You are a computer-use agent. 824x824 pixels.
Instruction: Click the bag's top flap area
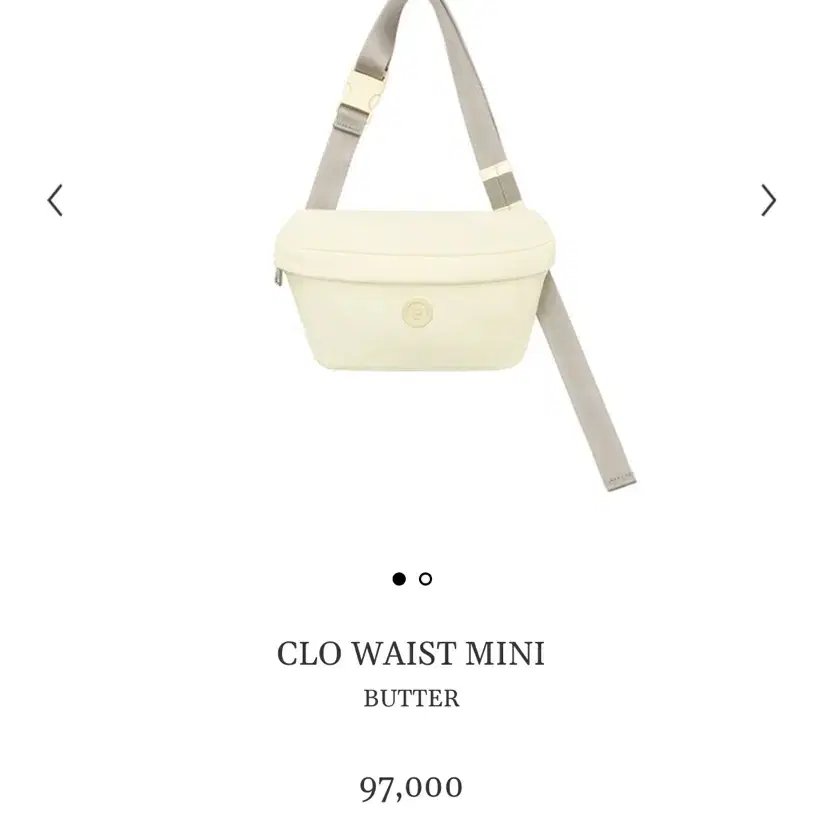[x=414, y=234]
